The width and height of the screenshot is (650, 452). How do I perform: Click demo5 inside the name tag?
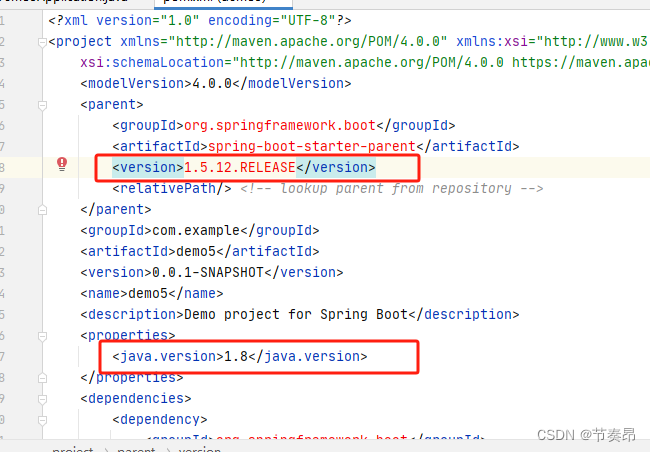coord(148,294)
